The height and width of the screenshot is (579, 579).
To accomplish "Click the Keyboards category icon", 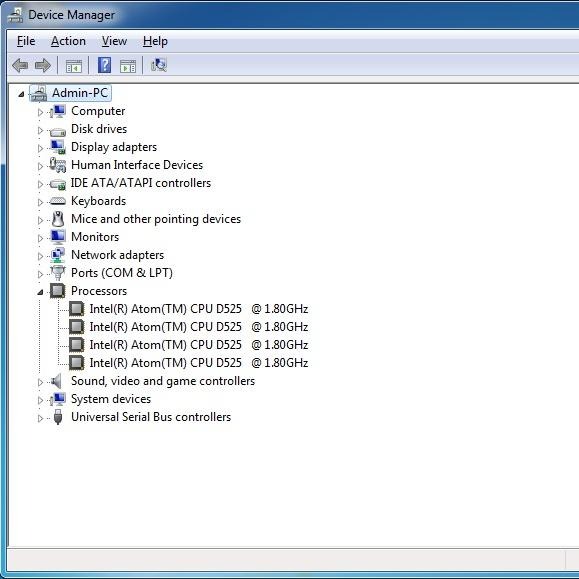I will (58, 201).
